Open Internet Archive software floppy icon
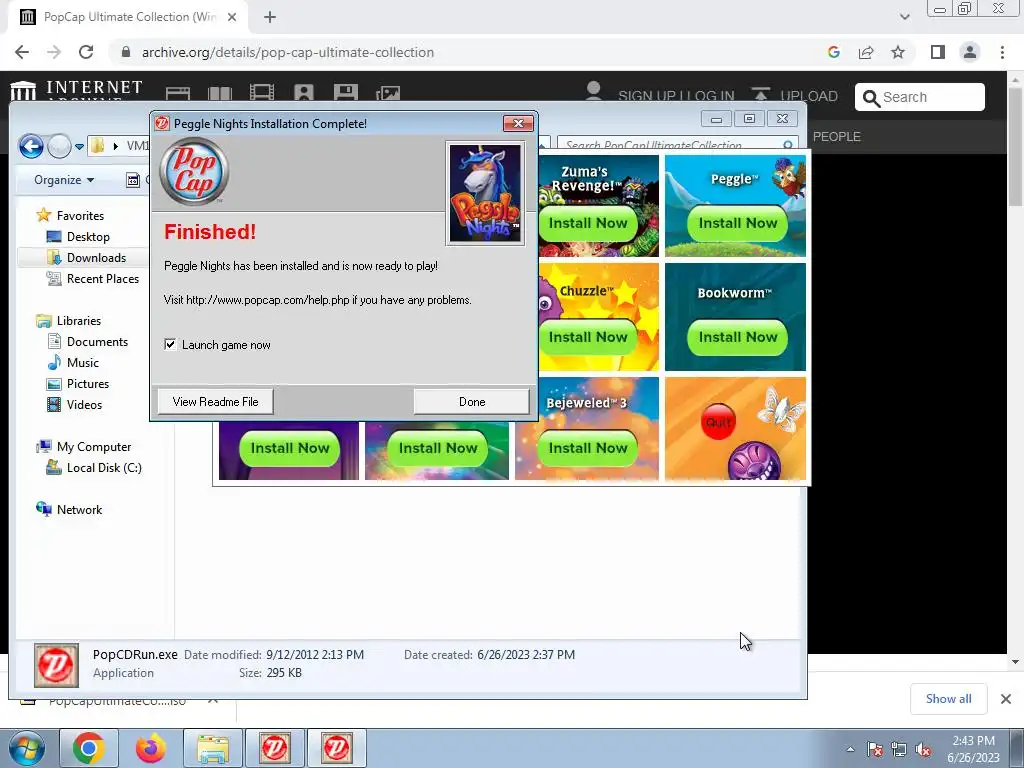Screen dimensions: 1024x768 tap(345, 93)
